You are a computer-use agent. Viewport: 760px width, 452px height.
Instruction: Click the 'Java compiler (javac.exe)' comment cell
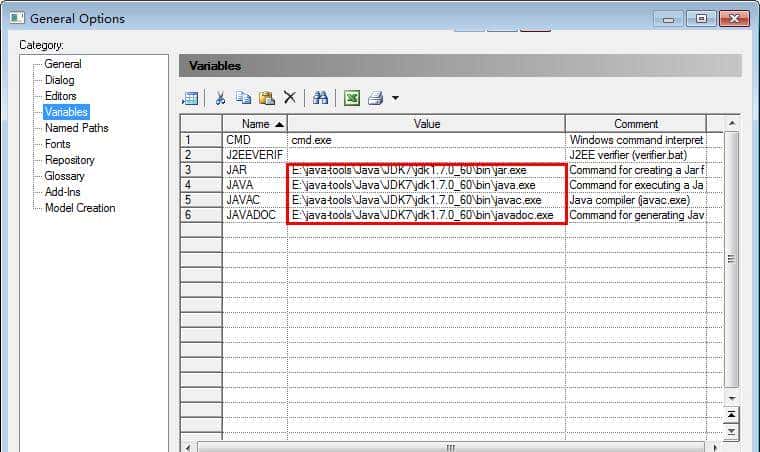click(x=636, y=200)
